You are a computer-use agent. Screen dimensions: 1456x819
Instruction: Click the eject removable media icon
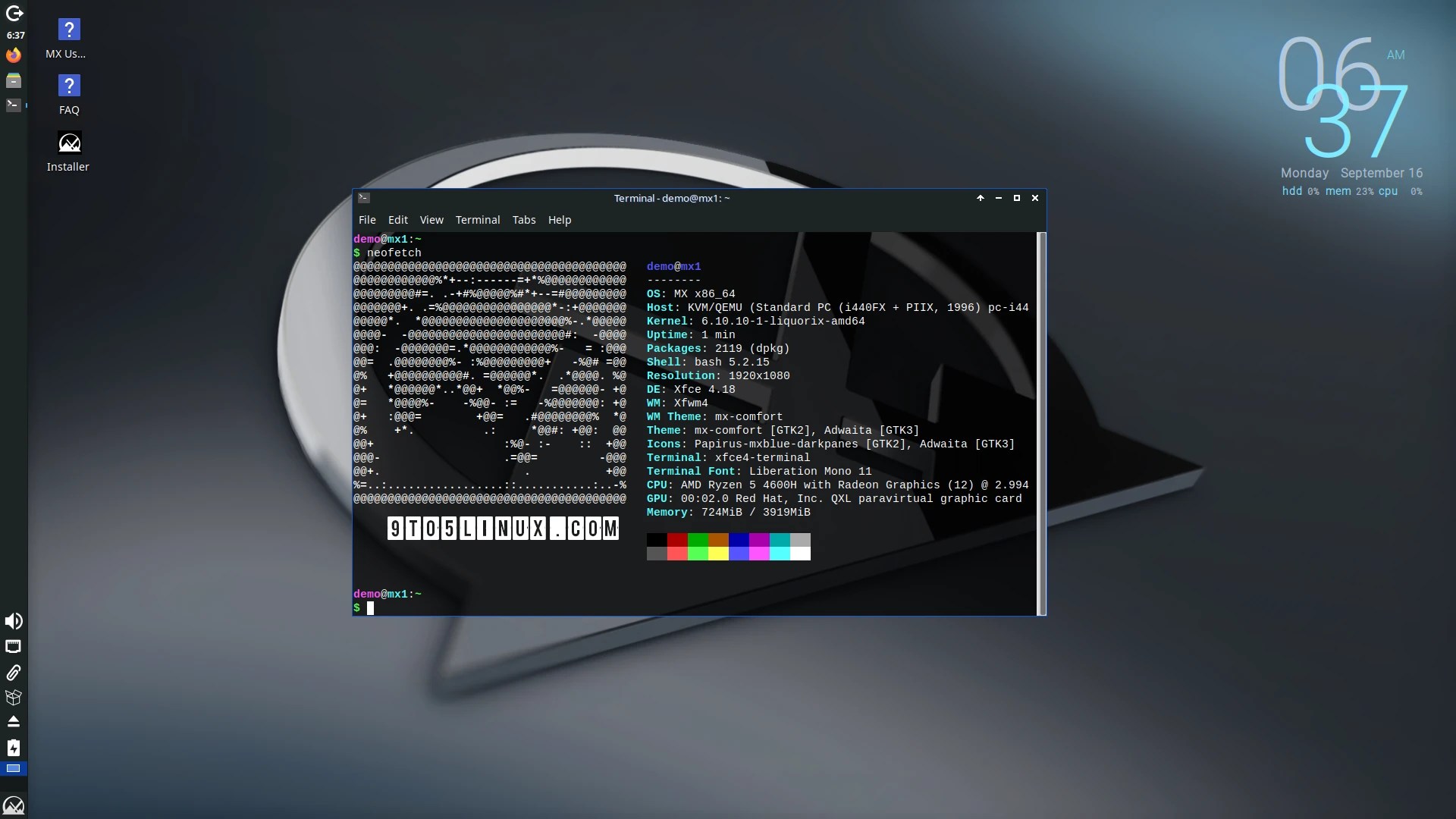tap(14, 721)
